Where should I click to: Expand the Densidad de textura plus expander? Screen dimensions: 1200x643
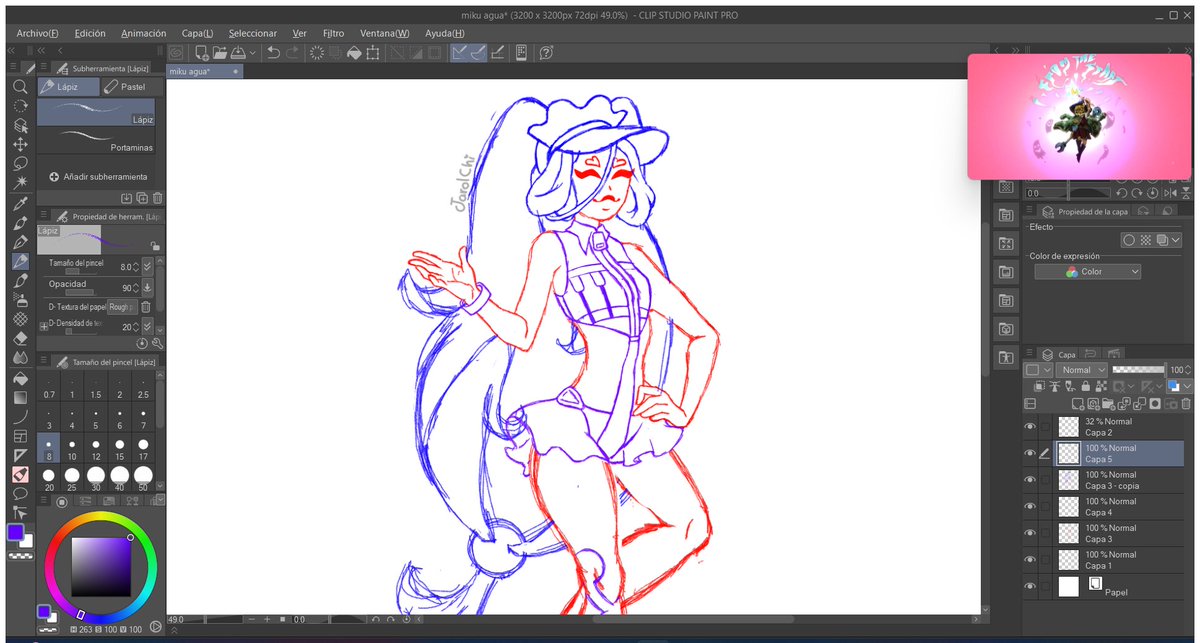click(x=43, y=327)
